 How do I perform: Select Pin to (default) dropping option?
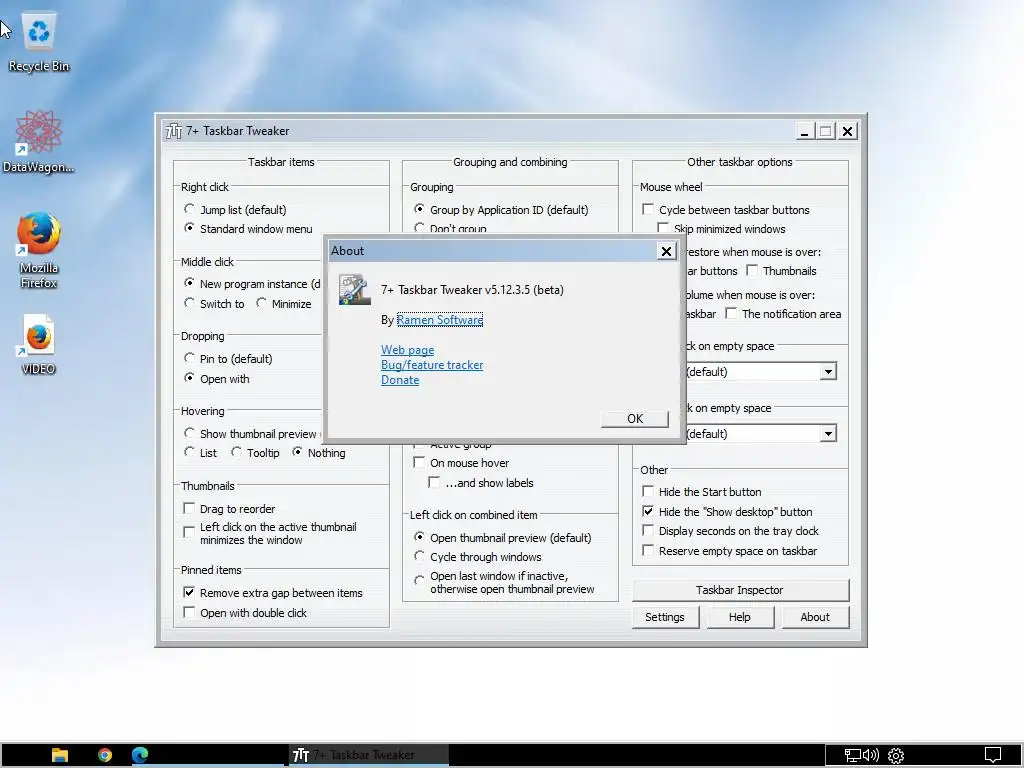[189, 358]
